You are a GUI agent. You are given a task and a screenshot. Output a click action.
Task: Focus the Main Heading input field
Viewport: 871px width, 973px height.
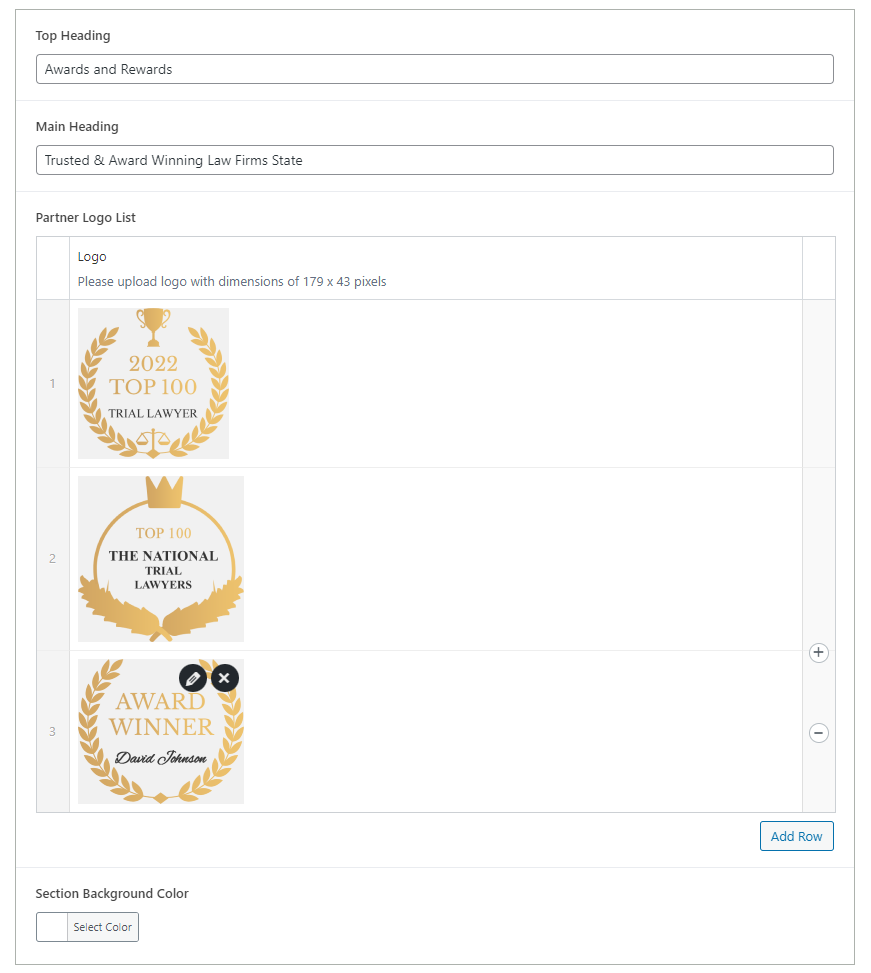point(434,160)
